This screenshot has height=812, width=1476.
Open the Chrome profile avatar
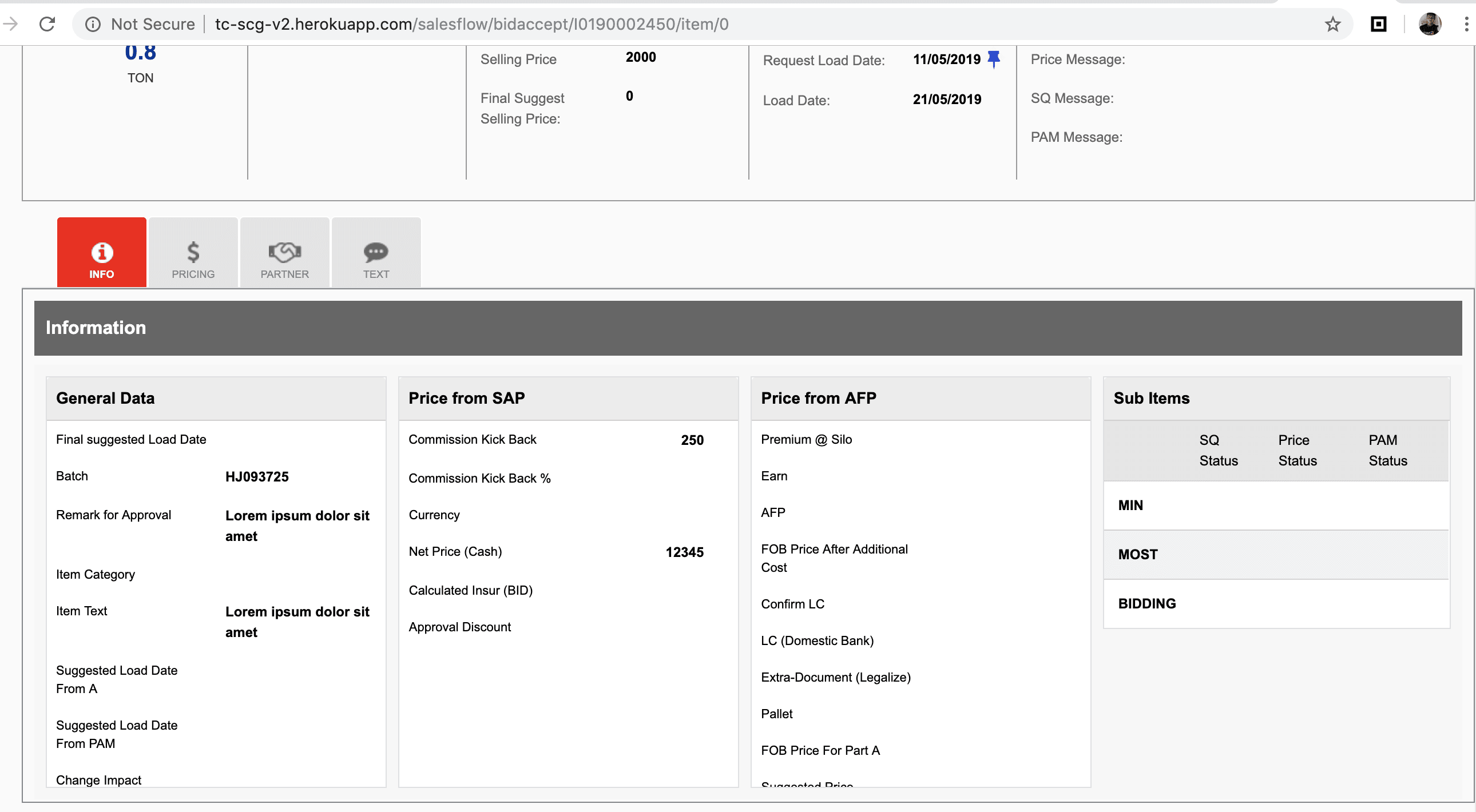coord(1430,24)
